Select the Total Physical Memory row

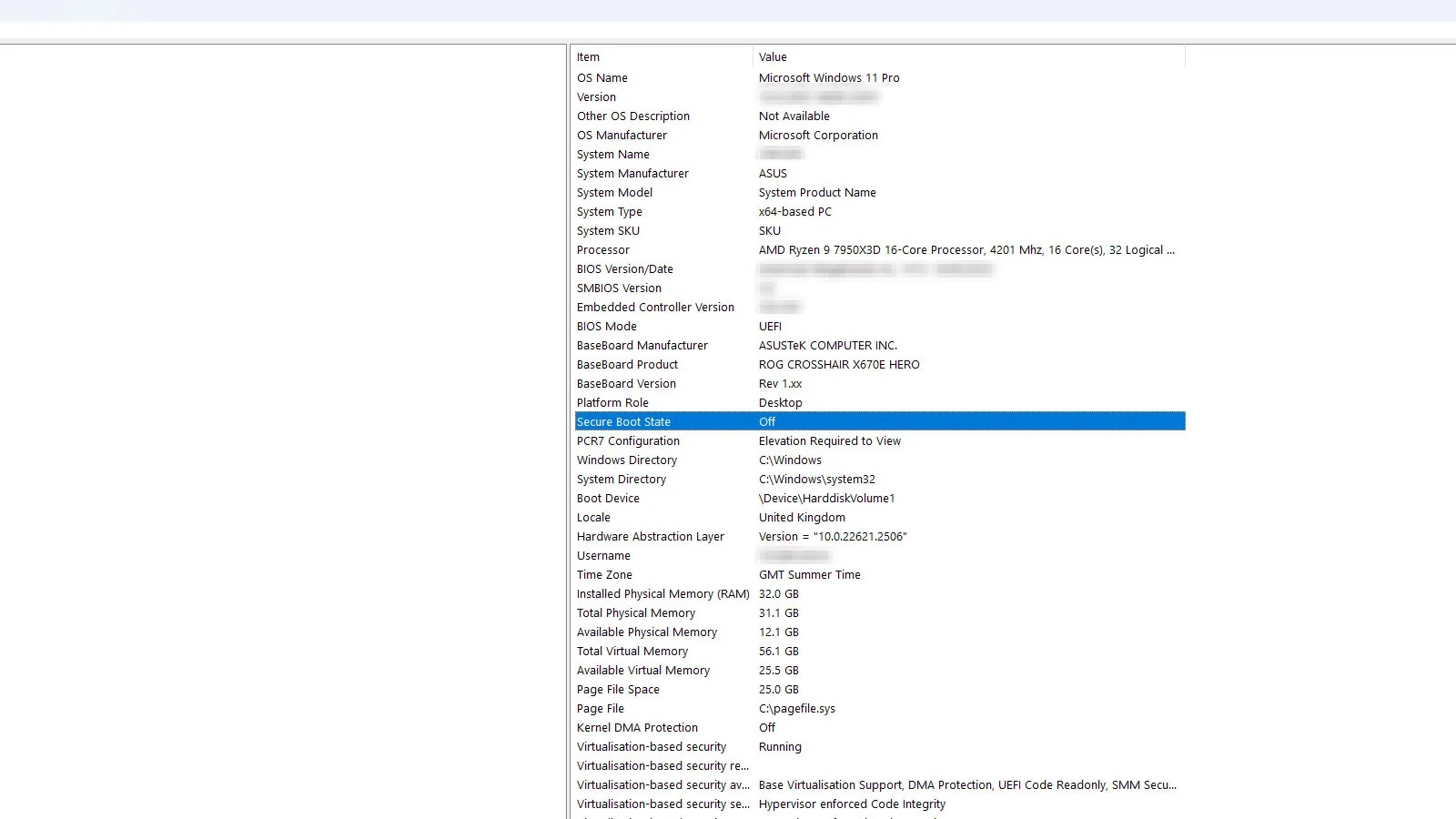(x=880, y=612)
